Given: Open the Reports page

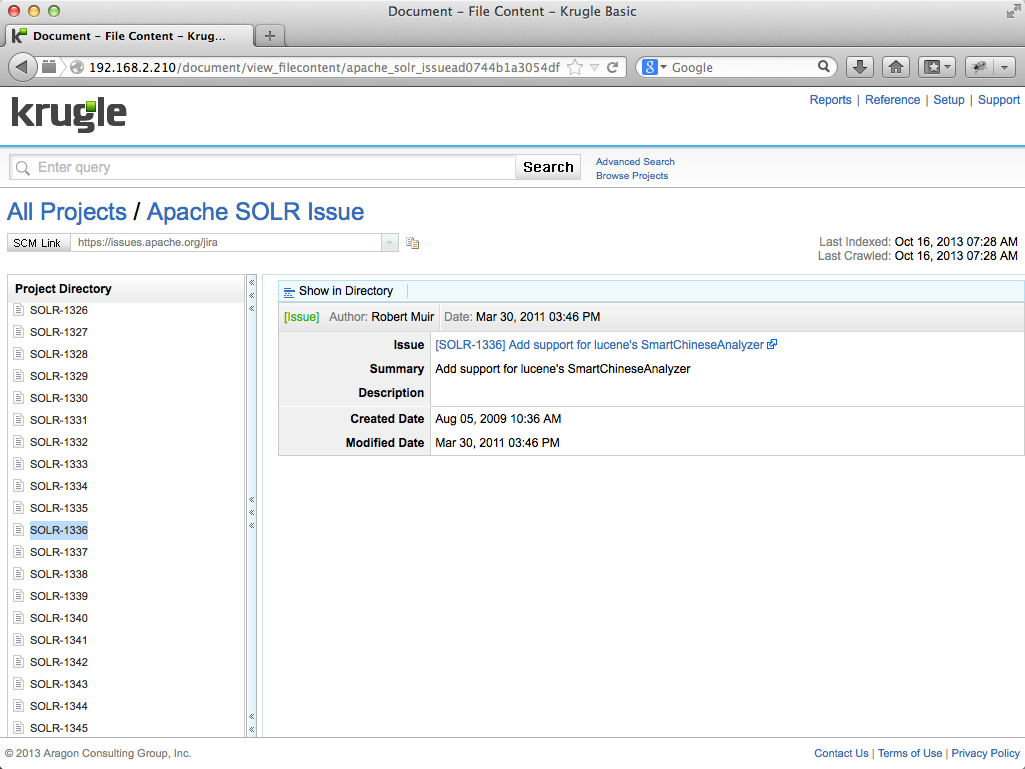Looking at the screenshot, I should coord(830,99).
